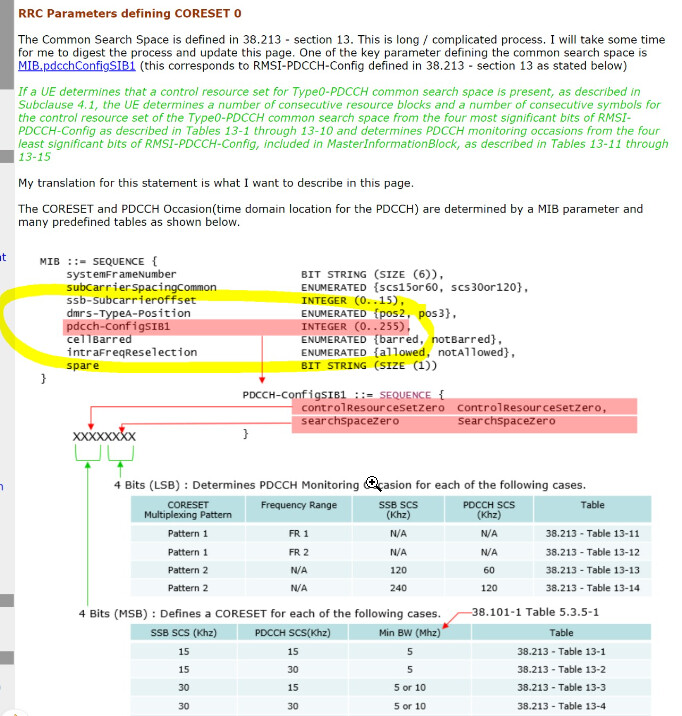This screenshot has width=682, height=716.
Task: Click the cell 38.213 - Table 13-12
Action: tap(593, 553)
